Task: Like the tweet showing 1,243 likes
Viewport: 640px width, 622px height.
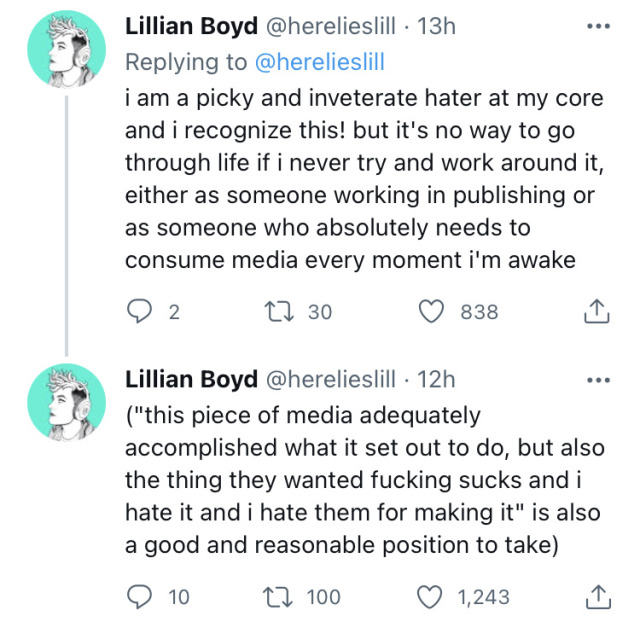Action: [430, 597]
